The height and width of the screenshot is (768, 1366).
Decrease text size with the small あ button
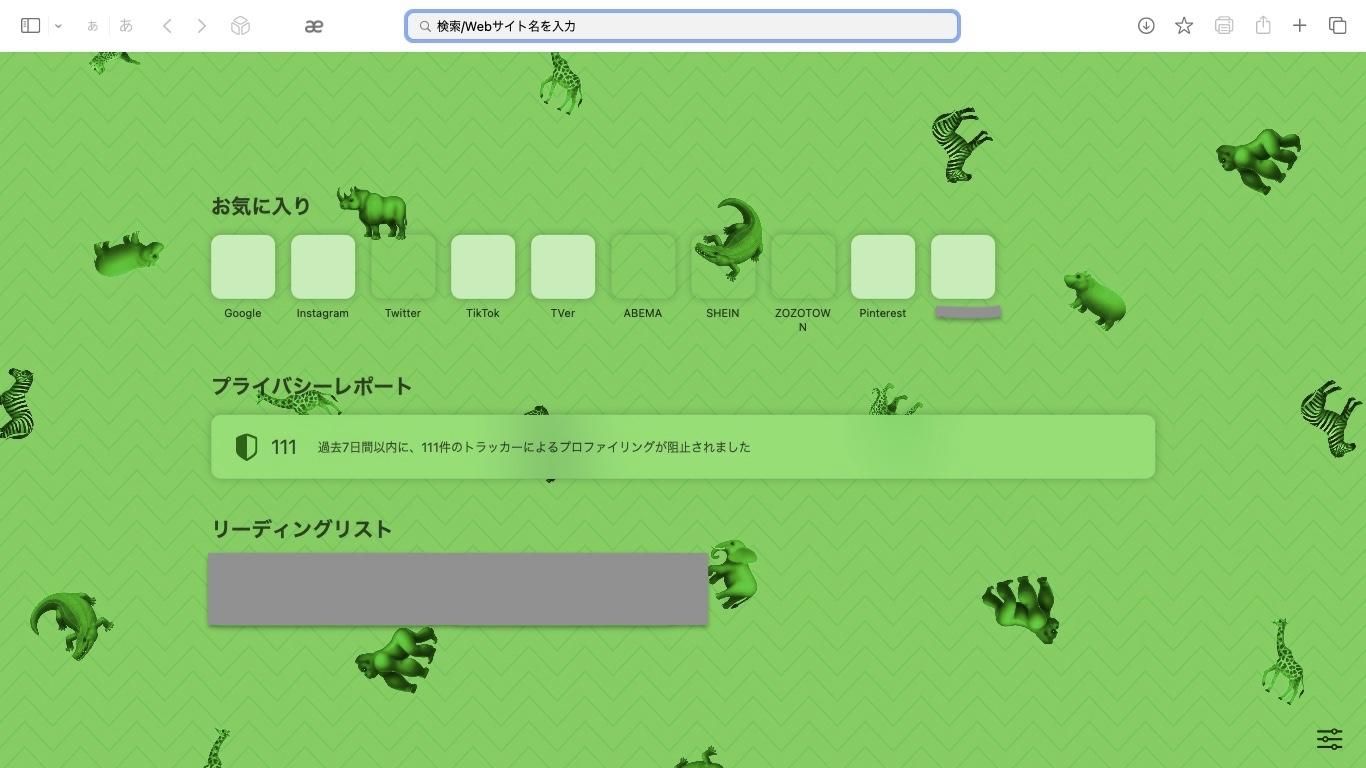click(93, 26)
